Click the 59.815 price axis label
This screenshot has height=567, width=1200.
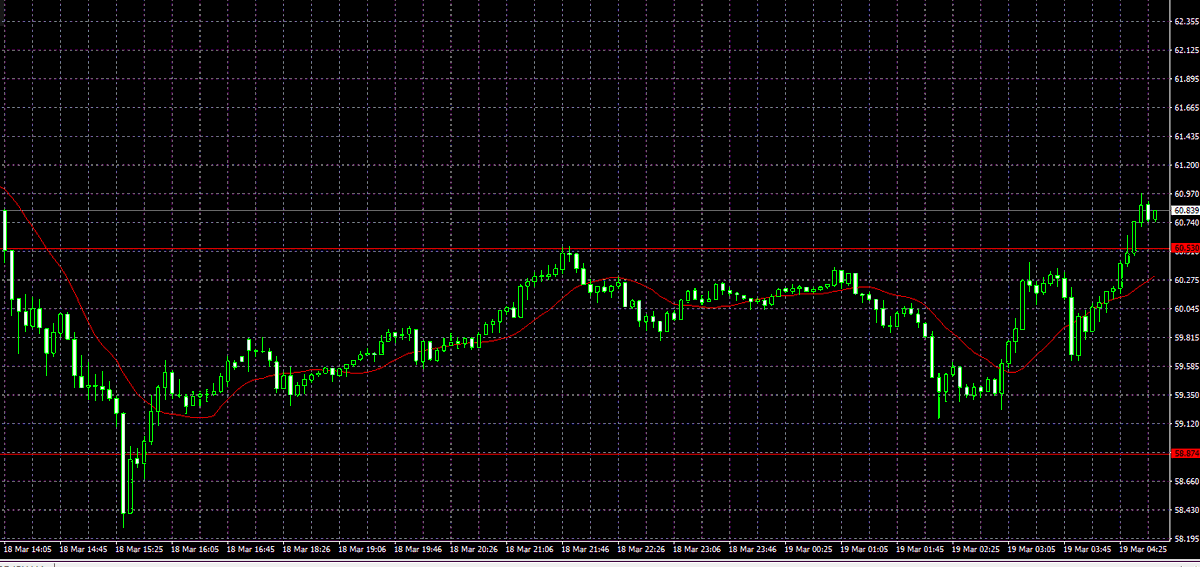pyautogui.click(x=1186, y=338)
